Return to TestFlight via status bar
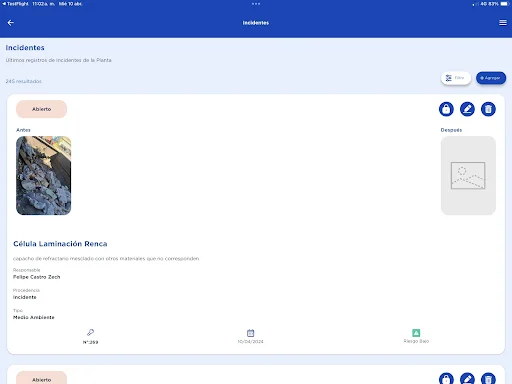This screenshot has height=384, width=512. pos(15,4)
